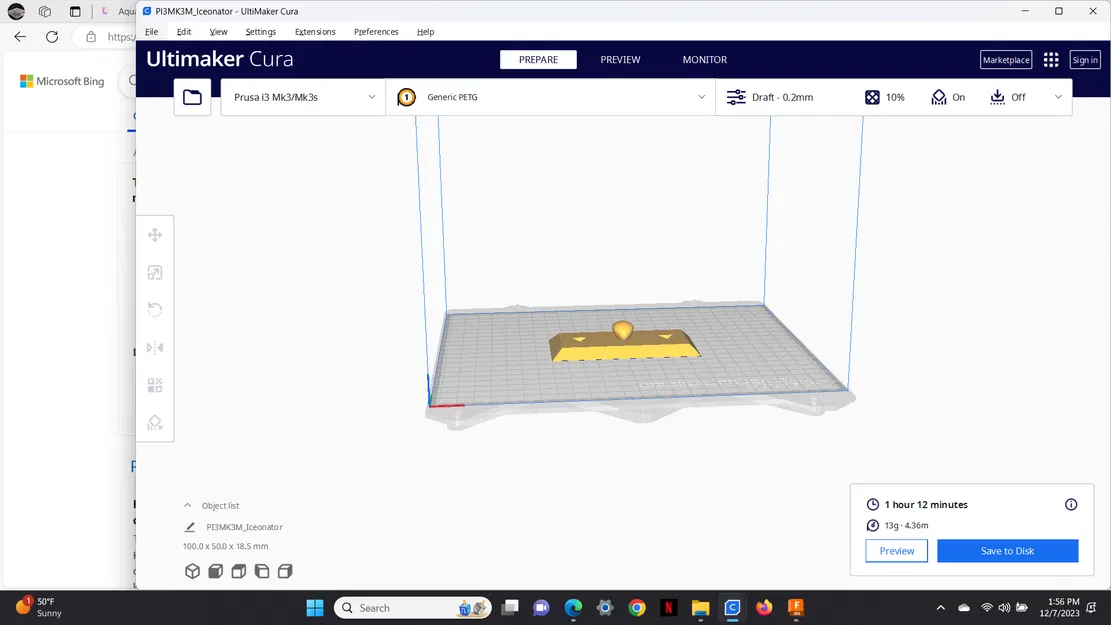This screenshot has height=625, width=1111.
Task: Expand the Generic PETG material dropdown
Action: click(x=701, y=97)
